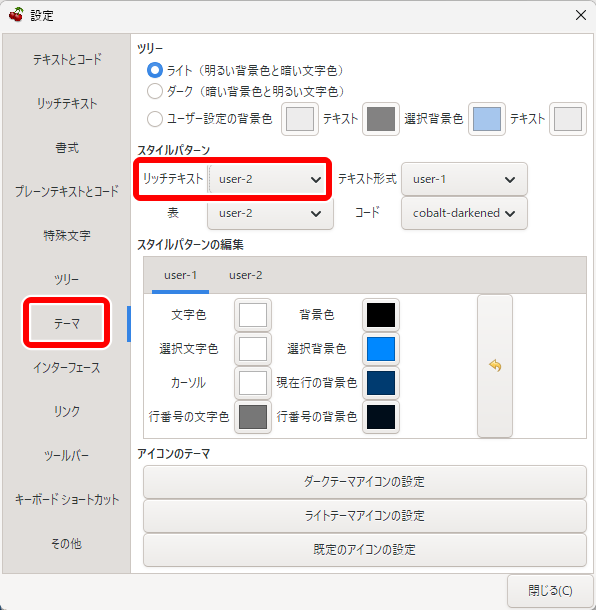Screen dimensions: 596x610
Task: Click the cherry app icon in title bar
Action: click(x=16, y=15)
